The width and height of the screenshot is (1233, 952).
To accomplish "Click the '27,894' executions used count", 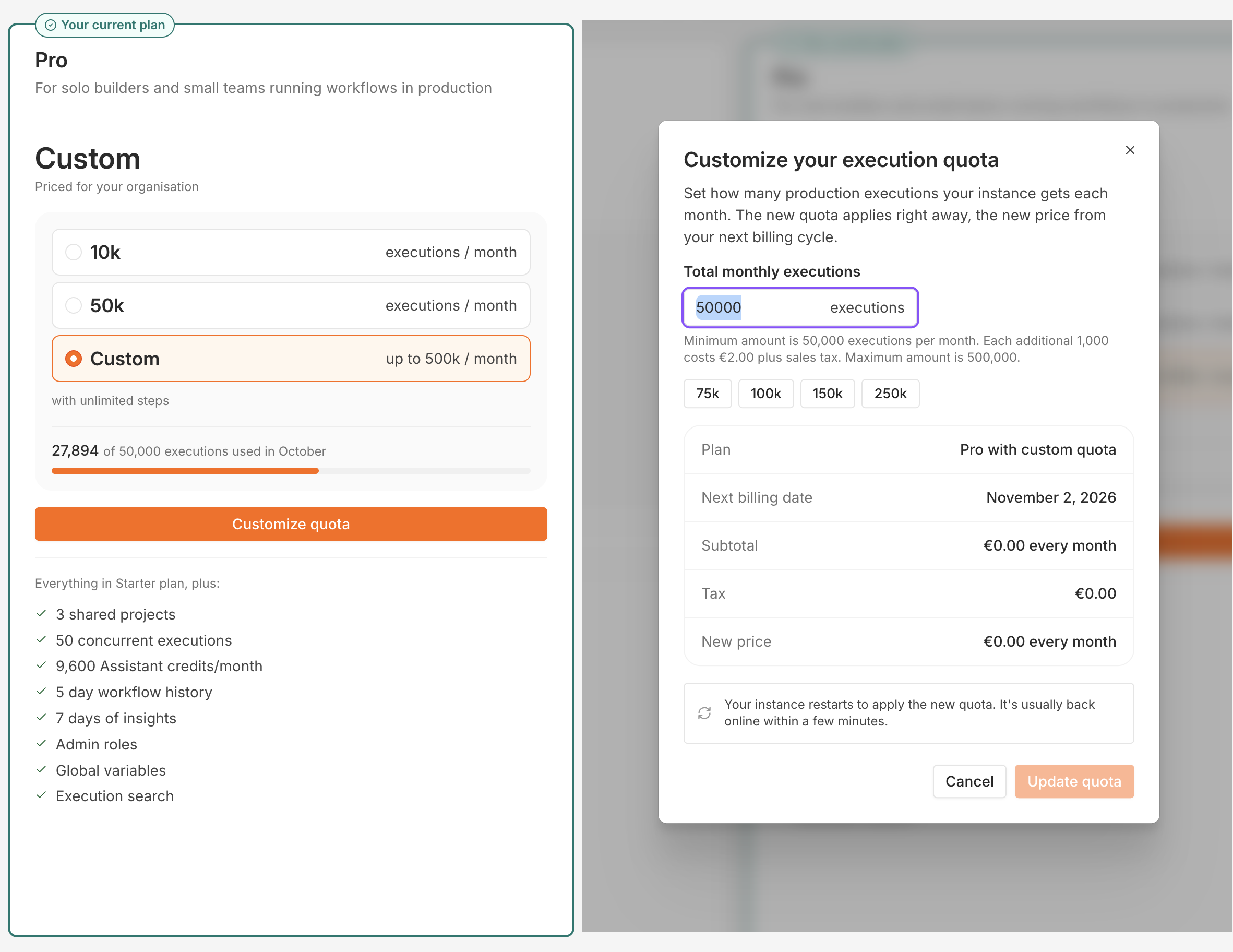I will pyautogui.click(x=75, y=450).
